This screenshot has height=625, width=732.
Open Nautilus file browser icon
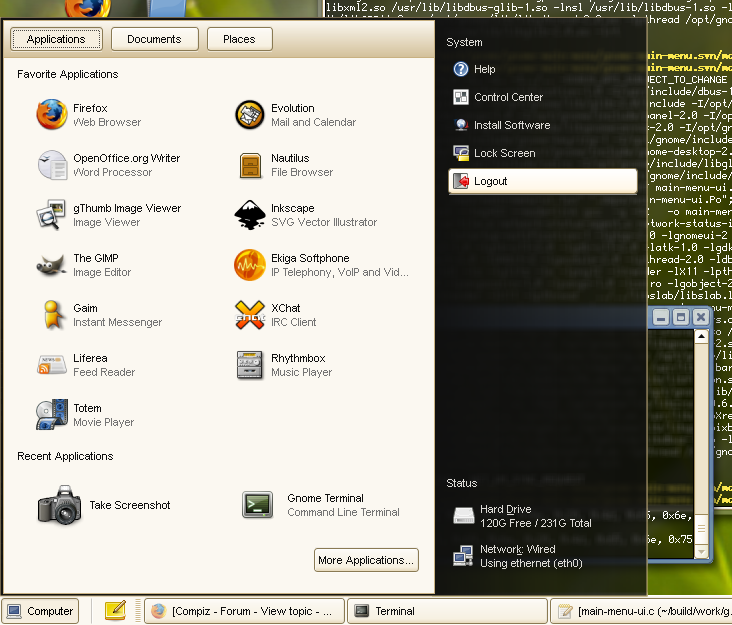pos(250,166)
